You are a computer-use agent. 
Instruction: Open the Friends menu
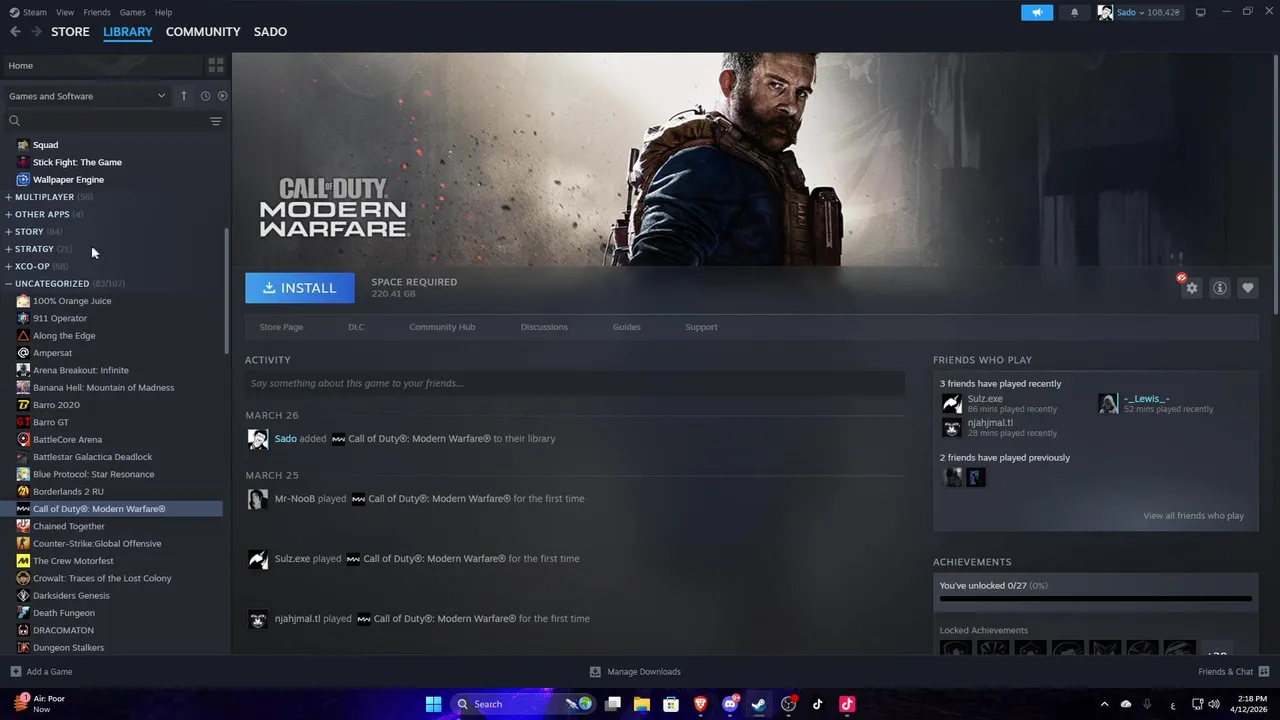[97, 12]
